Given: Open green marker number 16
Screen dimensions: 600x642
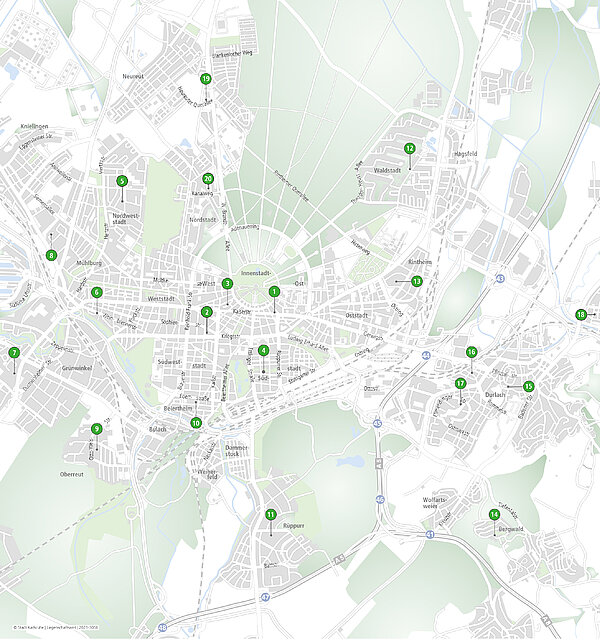Looking at the screenshot, I should coord(472,352).
